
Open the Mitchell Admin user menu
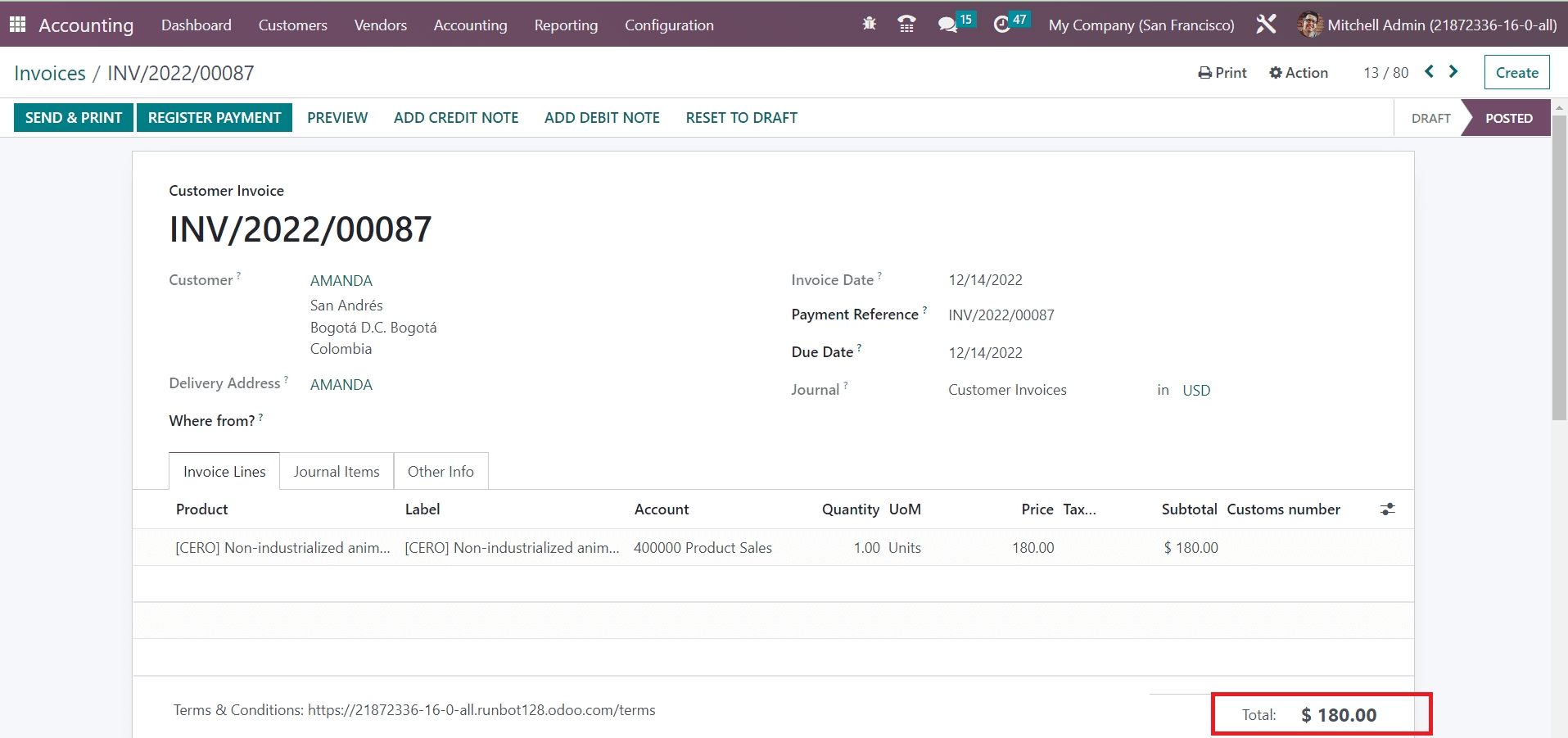click(x=1427, y=25)
